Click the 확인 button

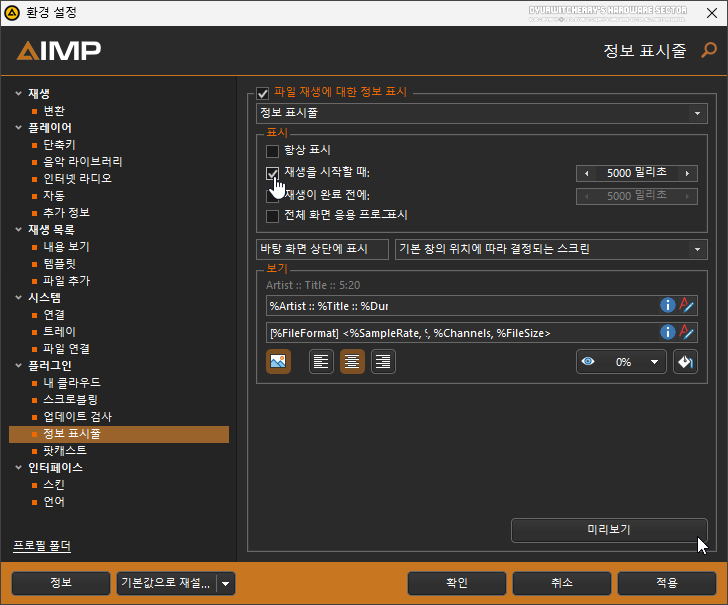[x=457, y=583]
